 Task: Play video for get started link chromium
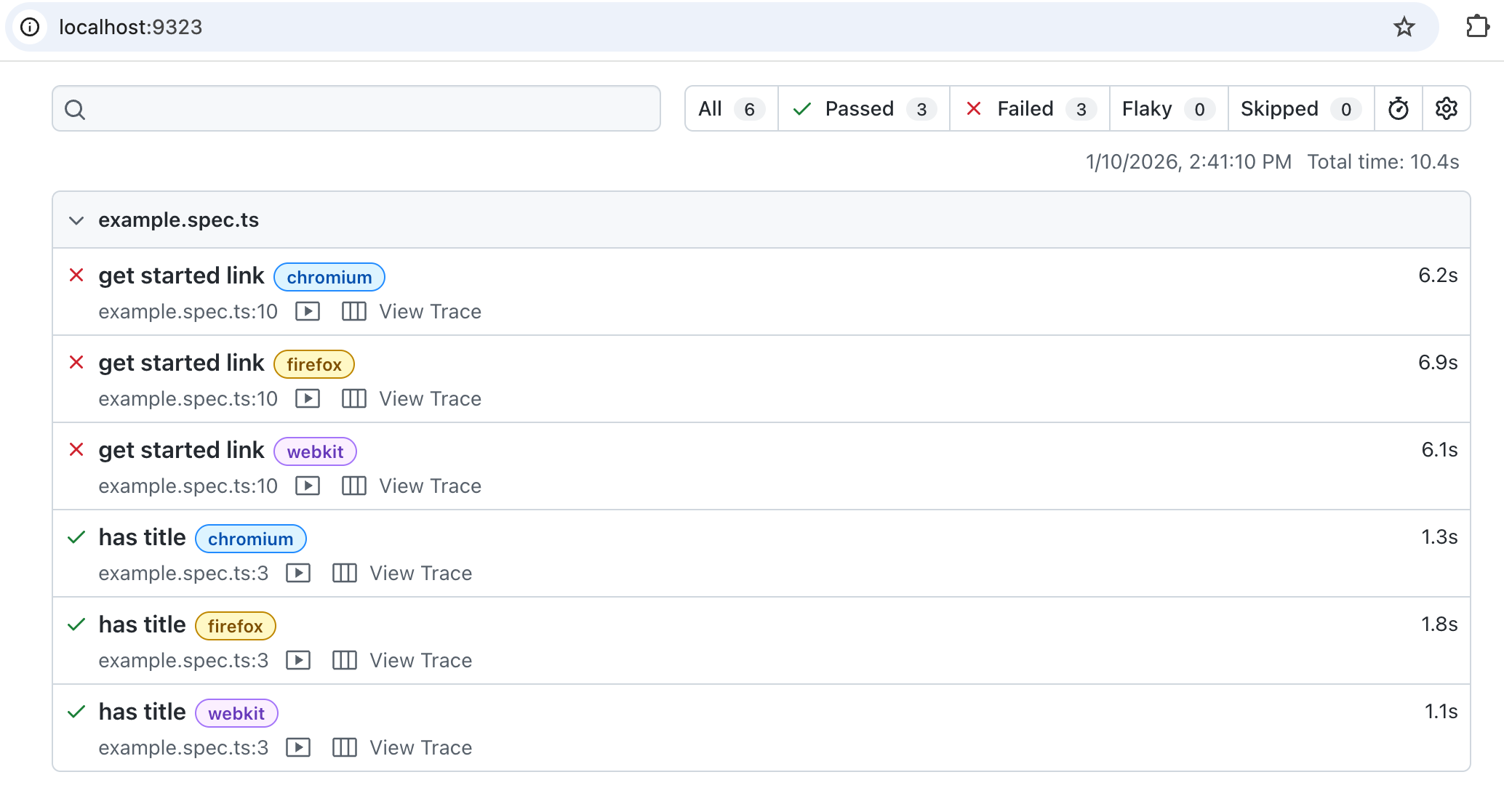tap(308, 312)
